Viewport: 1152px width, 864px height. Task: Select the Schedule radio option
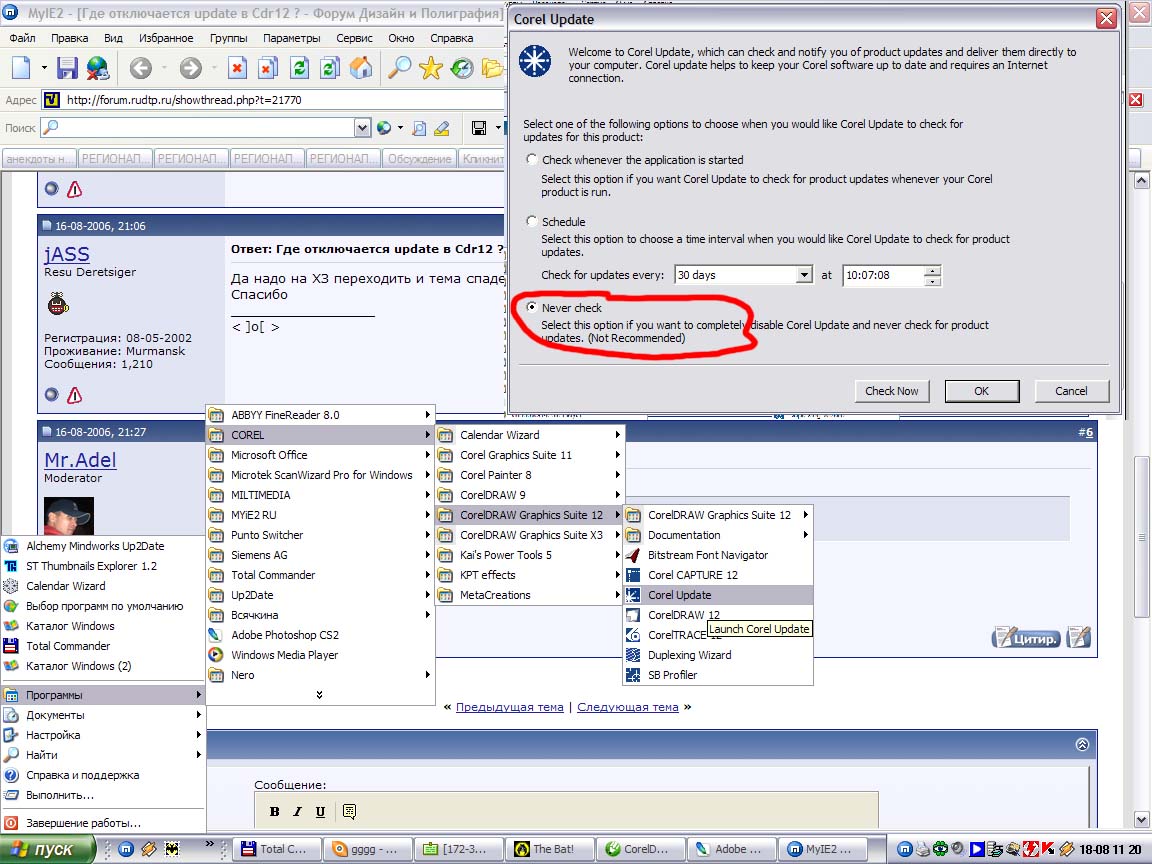tap(532, 221)
